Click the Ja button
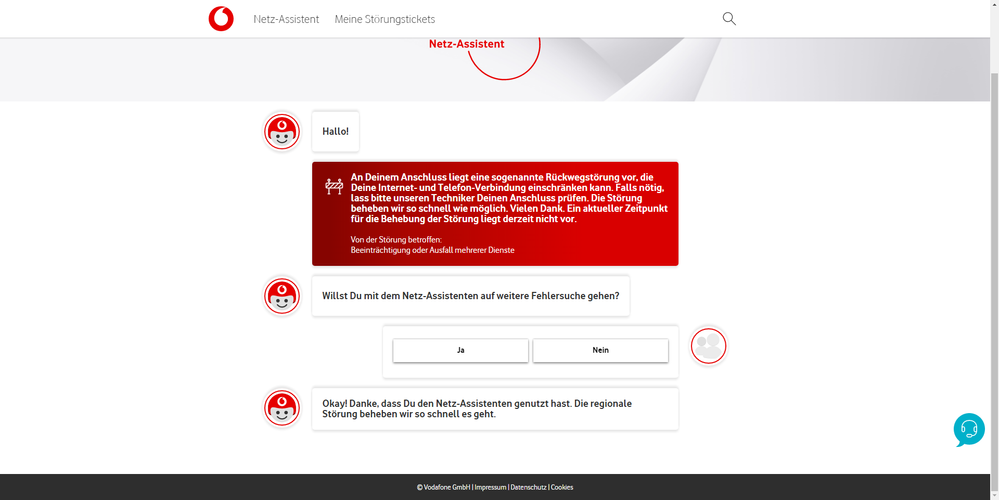Image resolution: width=999 pixels, height=500 pixels. (x=460, y=350)
